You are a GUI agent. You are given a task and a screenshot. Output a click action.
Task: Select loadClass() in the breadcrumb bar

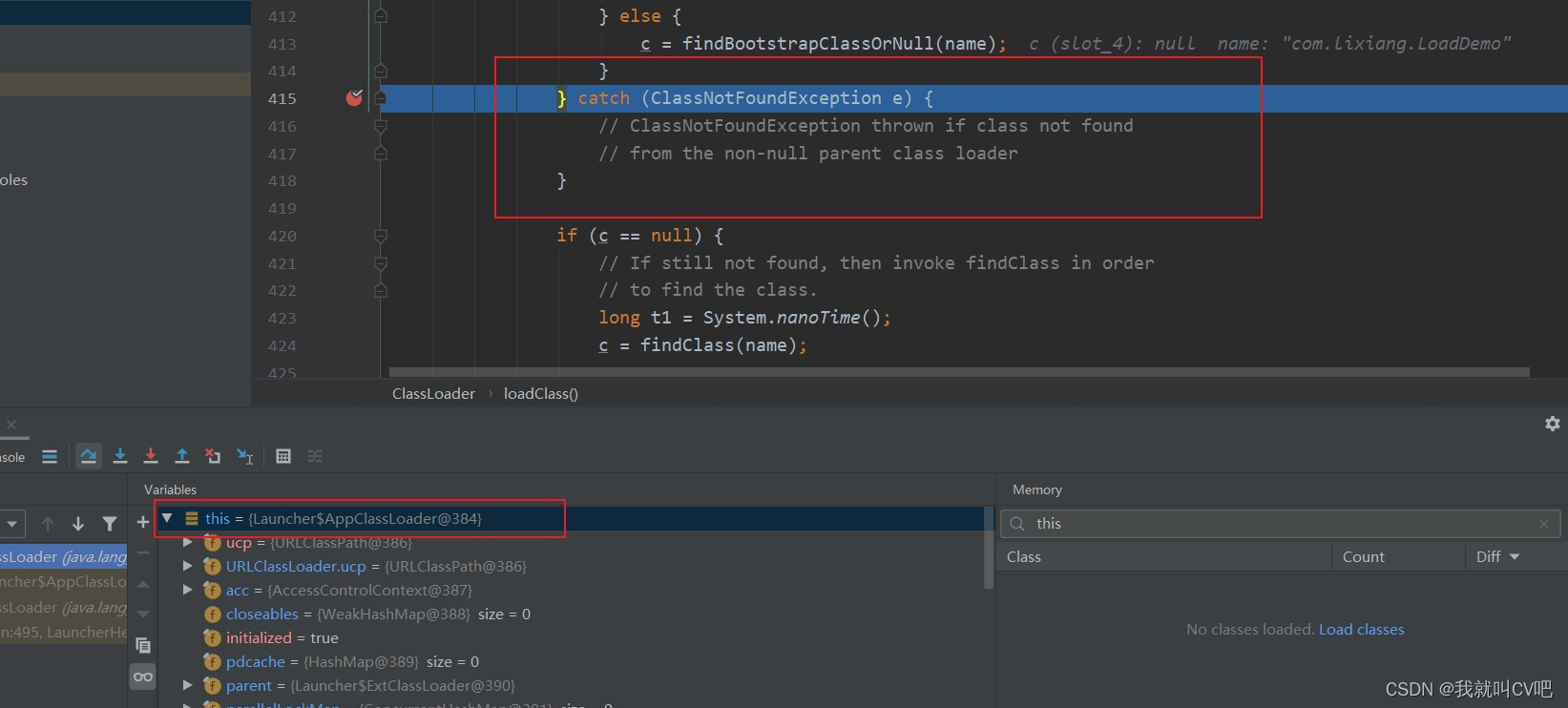coord(541,393)
